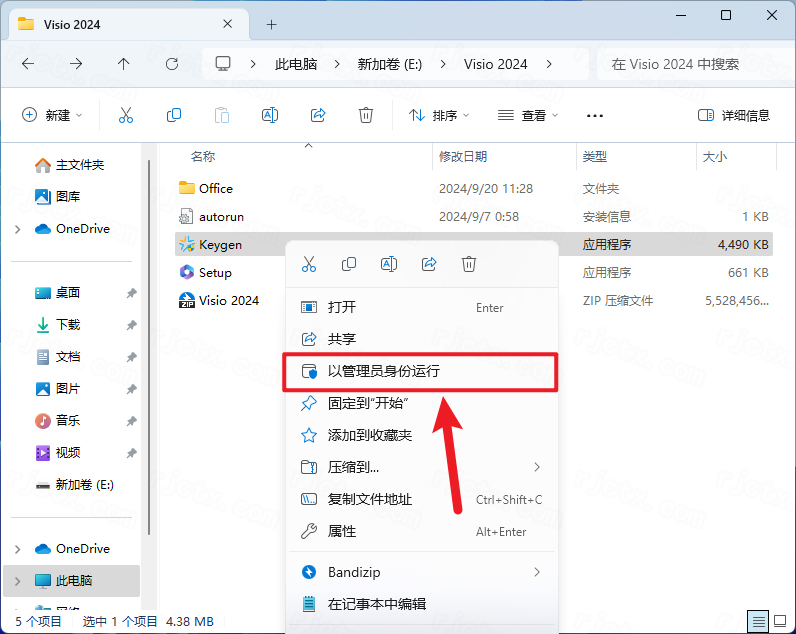Open the Office folder
This screenshot has height=634, width=796.
(474, 188)
